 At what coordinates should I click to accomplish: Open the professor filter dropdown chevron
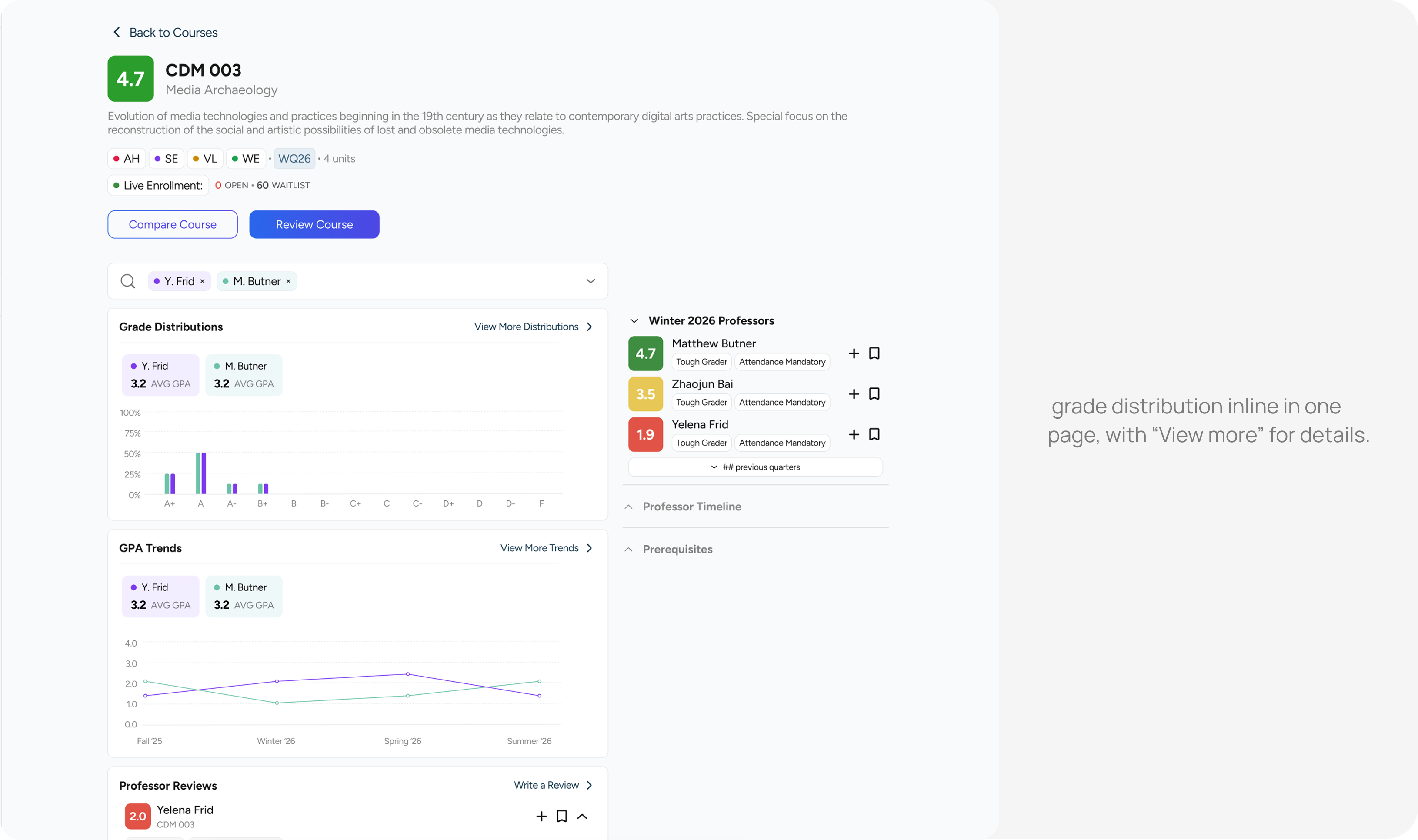(x=591, y=281)
